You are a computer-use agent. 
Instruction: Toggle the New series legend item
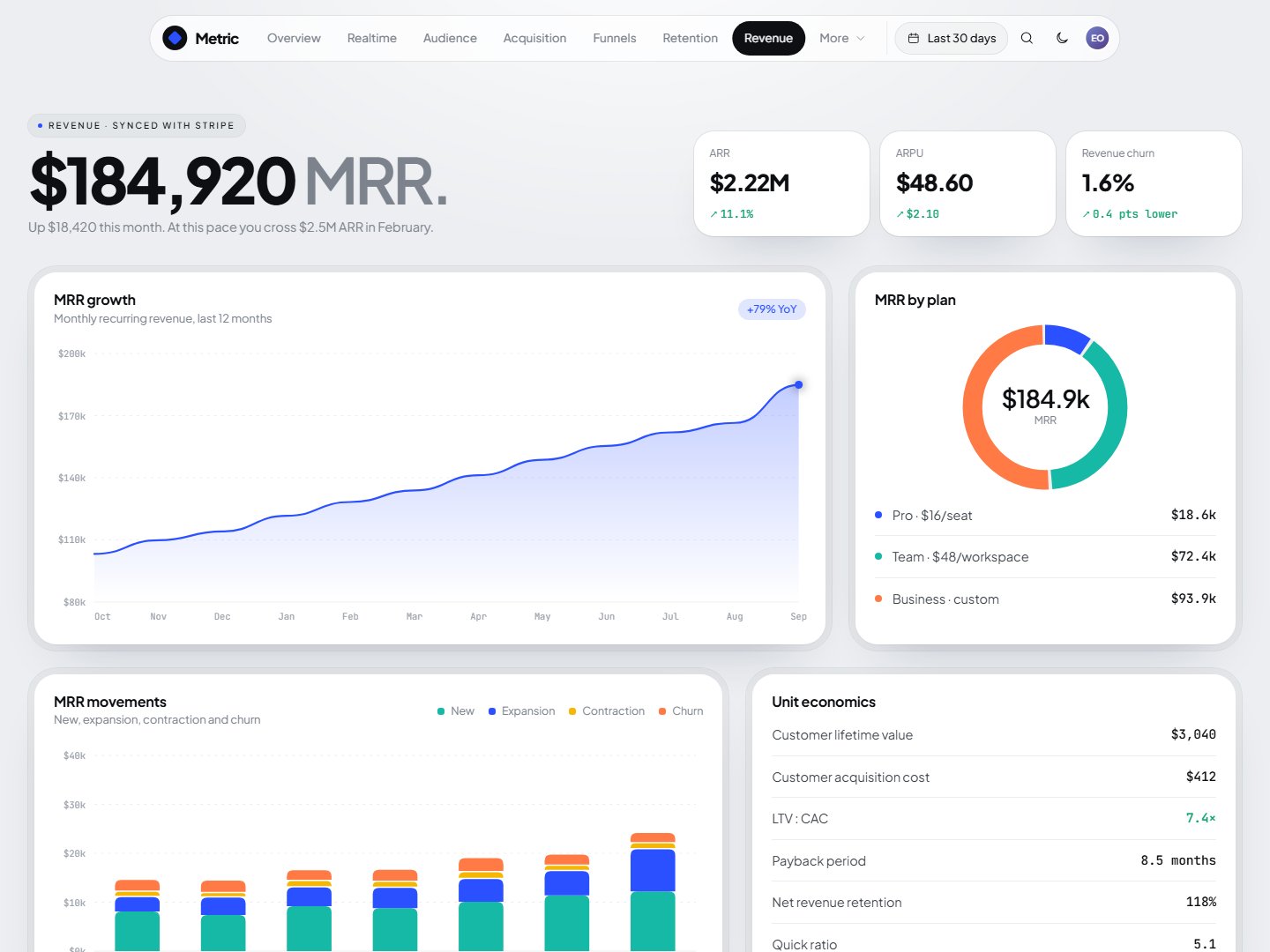coord(455,711)
